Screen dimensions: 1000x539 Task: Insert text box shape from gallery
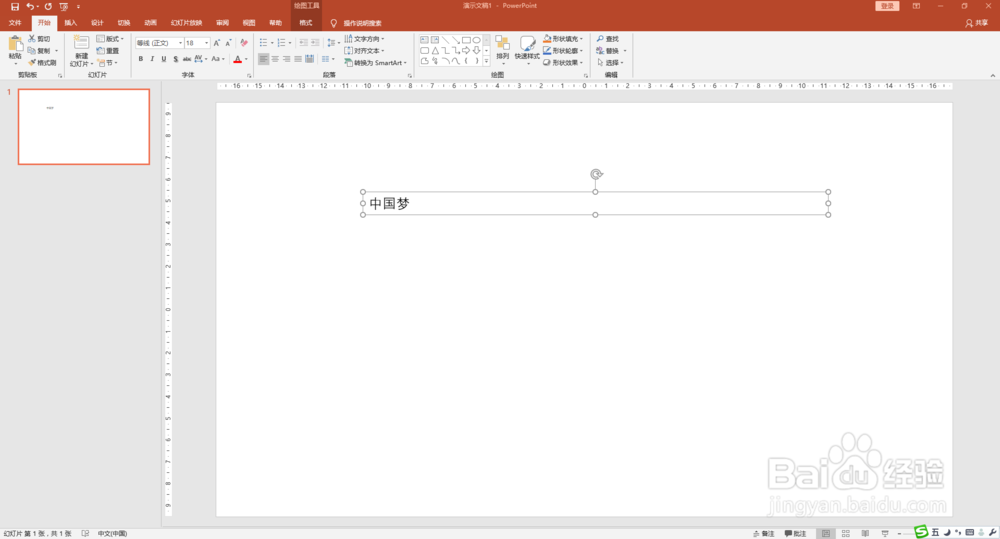pos(424,40)
